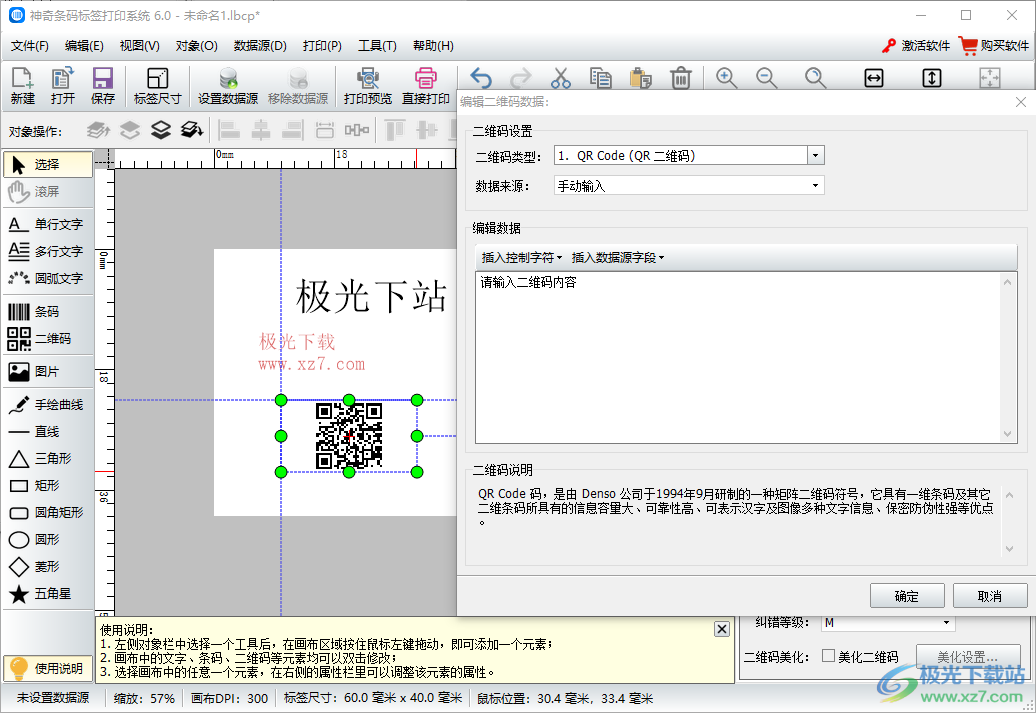The height and width of the screenshot is (713, 1036).
Task: Select the 圆角矩形 rounded rectangle tool
Action: 48,513
